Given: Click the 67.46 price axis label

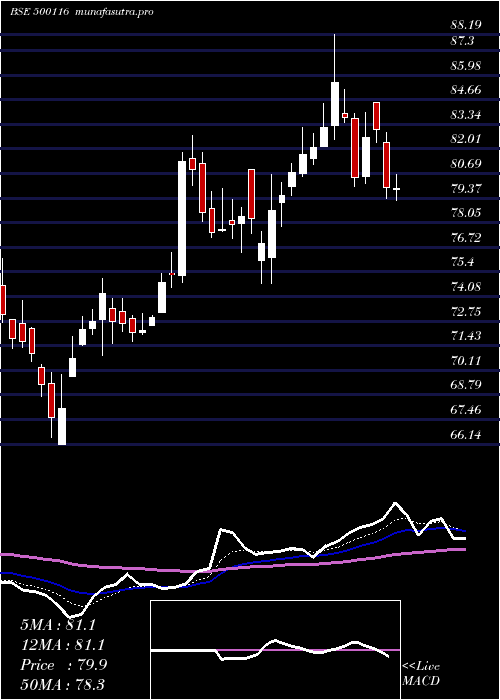Looking at the screenshot, I should tap(466, 410).
